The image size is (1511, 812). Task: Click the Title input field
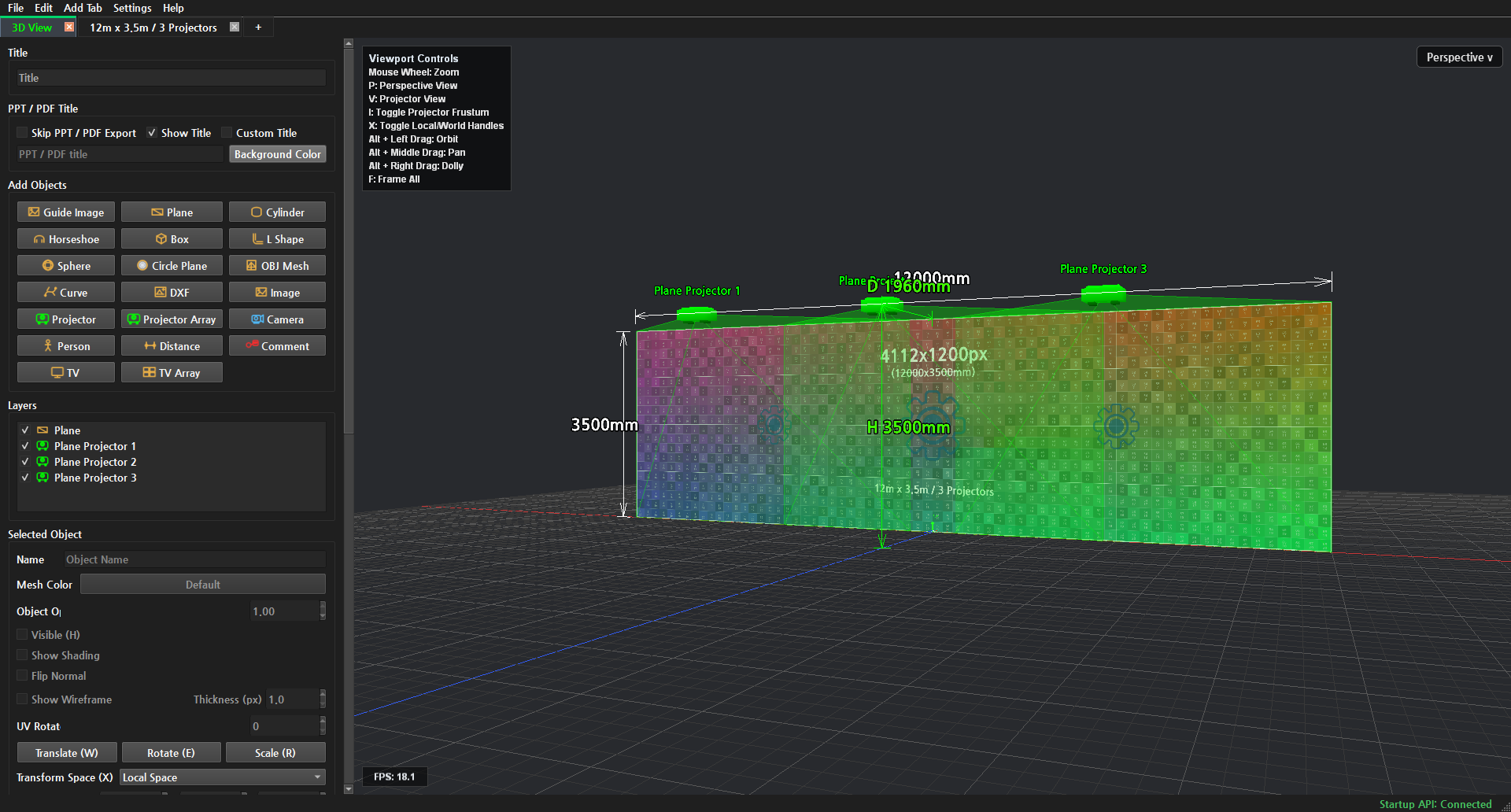[x=171, y=78]
